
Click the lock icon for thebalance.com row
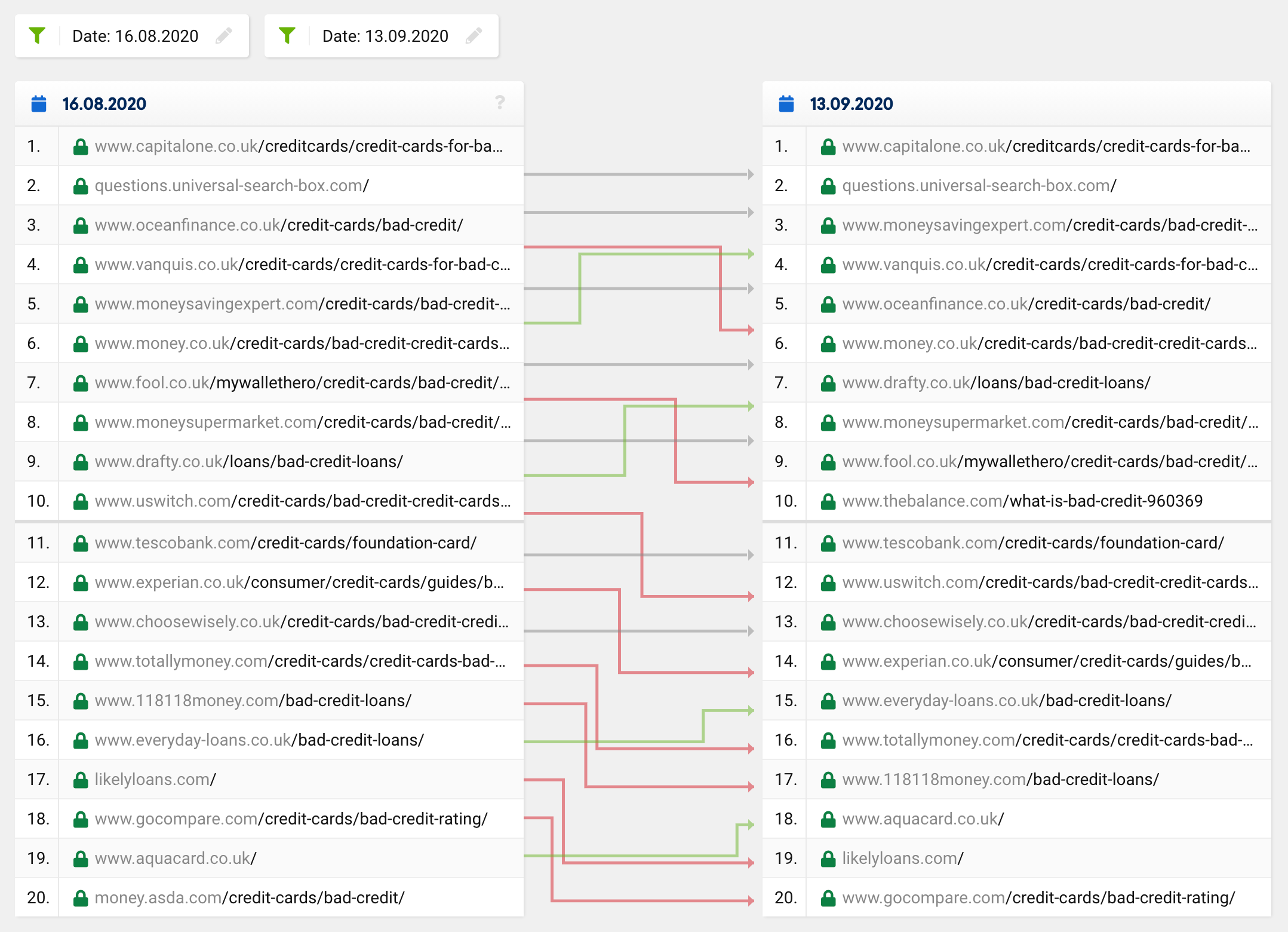[x=828, y=501]
